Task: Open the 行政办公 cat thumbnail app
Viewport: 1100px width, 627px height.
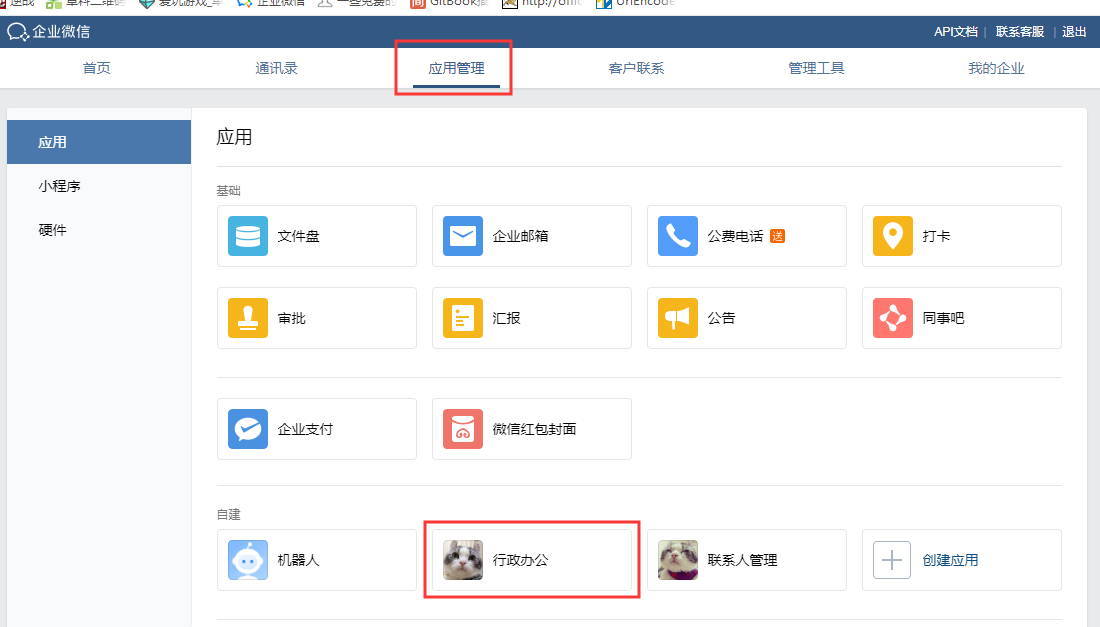Action: coord(463,560)
